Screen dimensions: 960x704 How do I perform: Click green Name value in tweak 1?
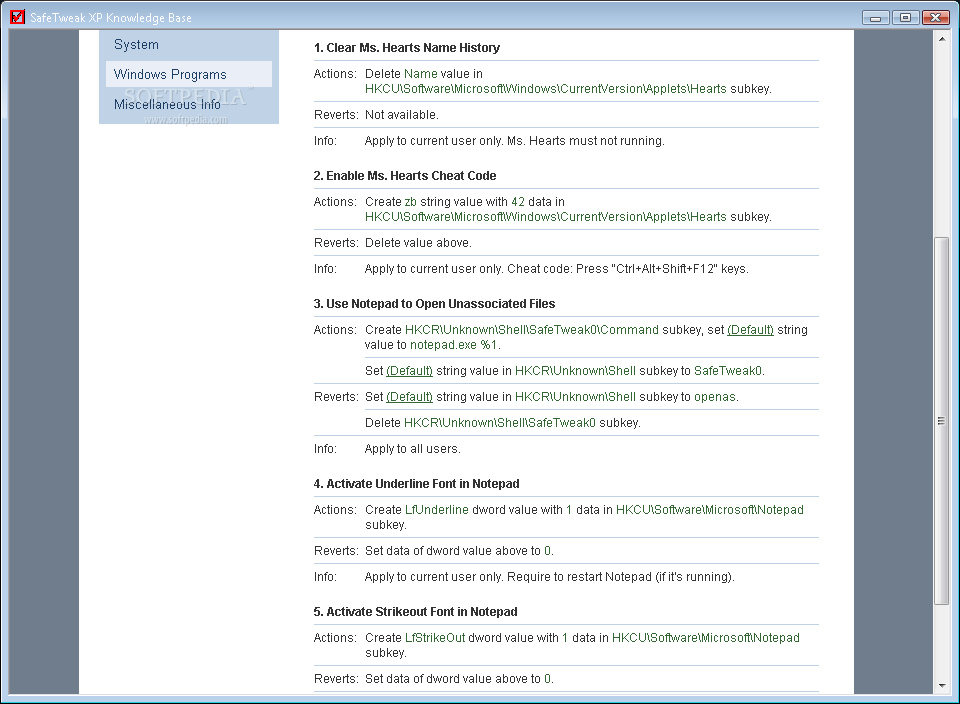click(421, 73)
